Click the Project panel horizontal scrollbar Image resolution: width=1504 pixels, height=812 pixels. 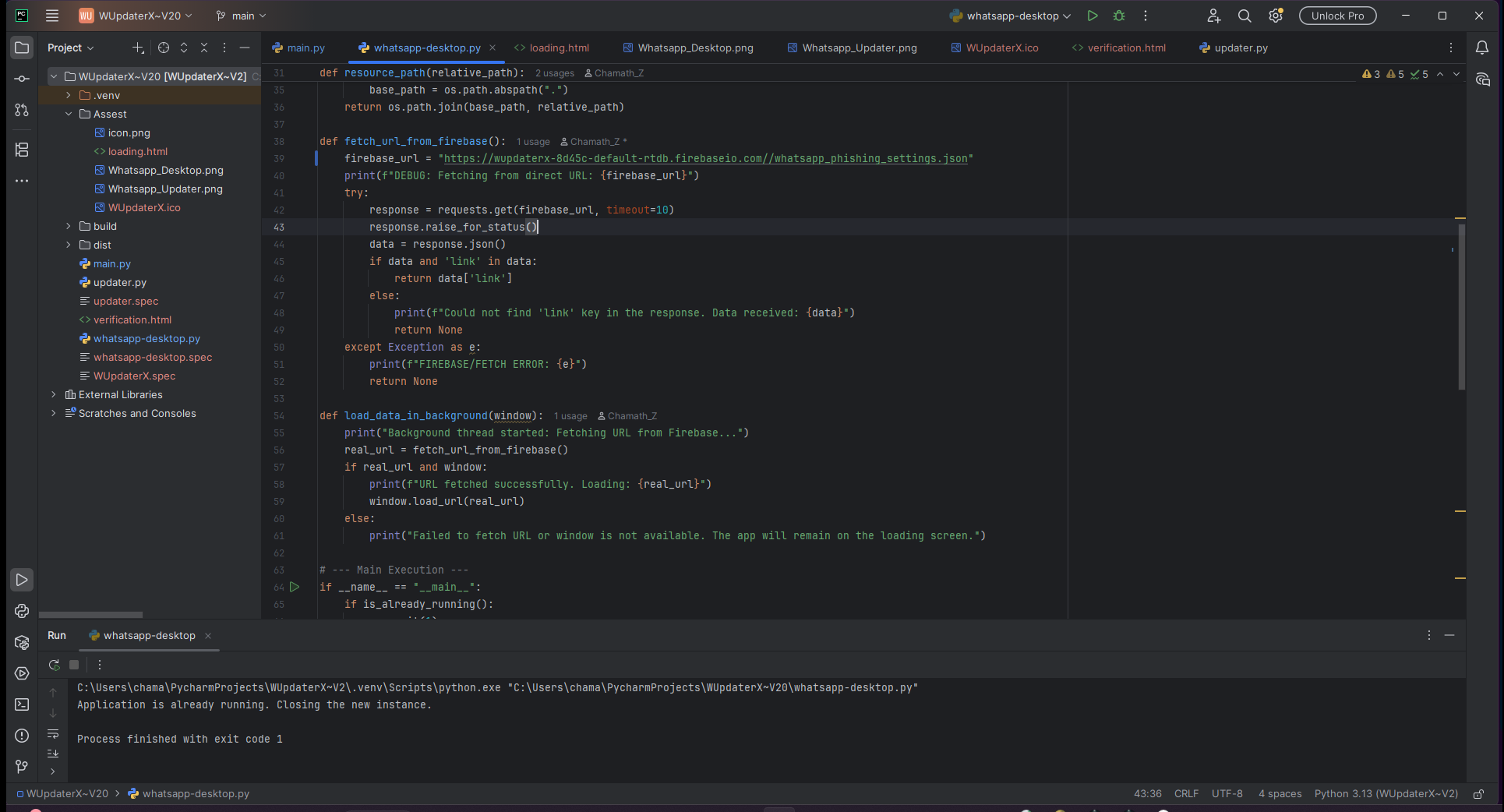[x=91, y=614]
